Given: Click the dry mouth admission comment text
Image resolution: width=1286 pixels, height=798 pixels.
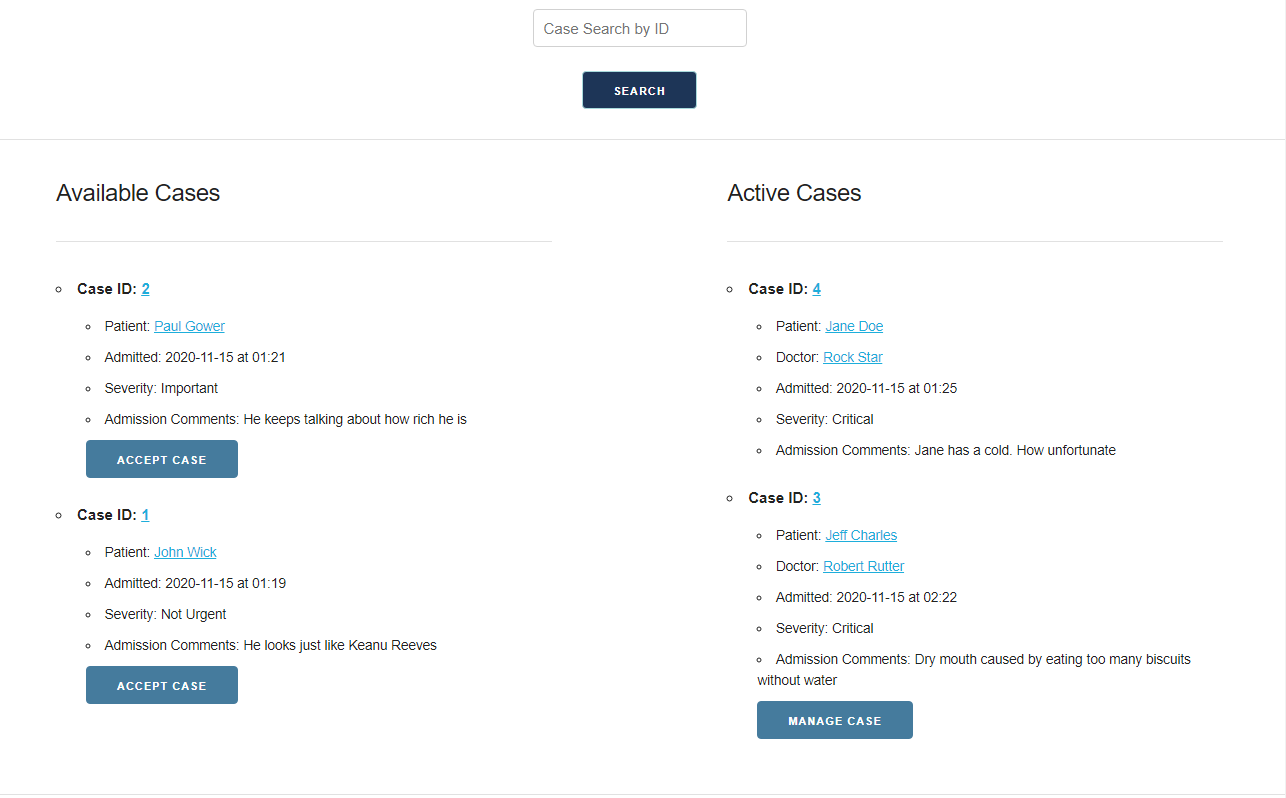Looking at the screenshot, I should tap(1050, 659).
